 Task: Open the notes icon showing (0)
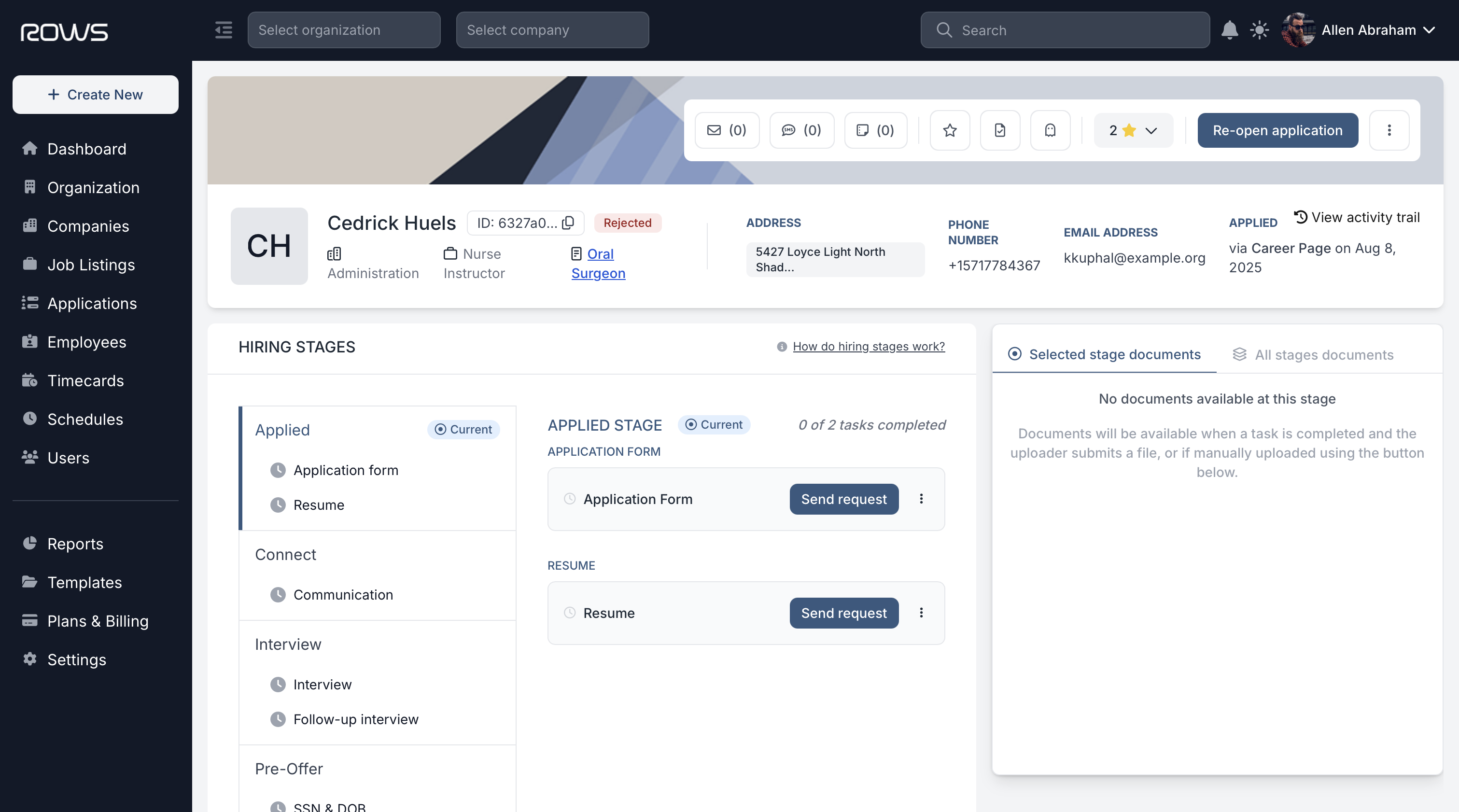(x=874, y=130)
